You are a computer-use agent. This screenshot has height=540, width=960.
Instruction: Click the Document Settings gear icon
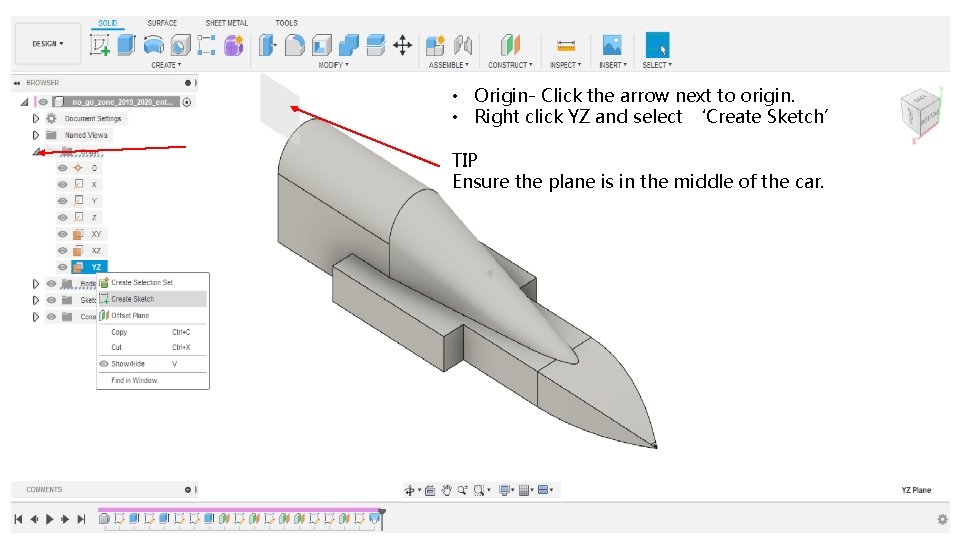[x=51, y=119]
